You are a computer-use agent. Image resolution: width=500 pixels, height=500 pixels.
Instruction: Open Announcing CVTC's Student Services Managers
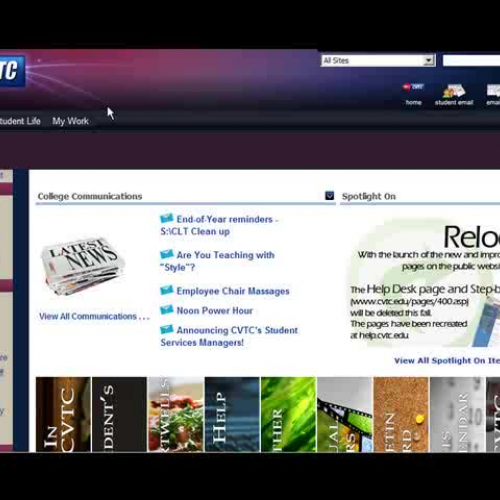[x=229, y=336]
